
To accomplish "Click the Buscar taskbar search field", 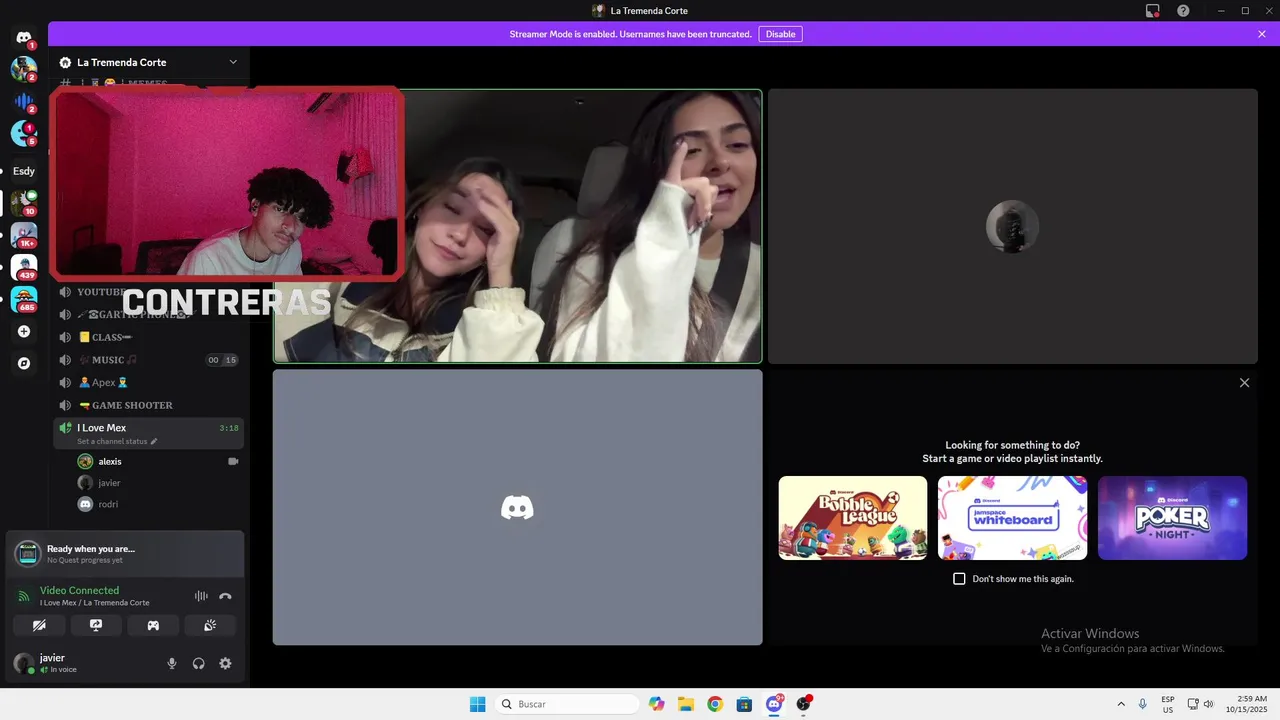I will tap(567, 704).
